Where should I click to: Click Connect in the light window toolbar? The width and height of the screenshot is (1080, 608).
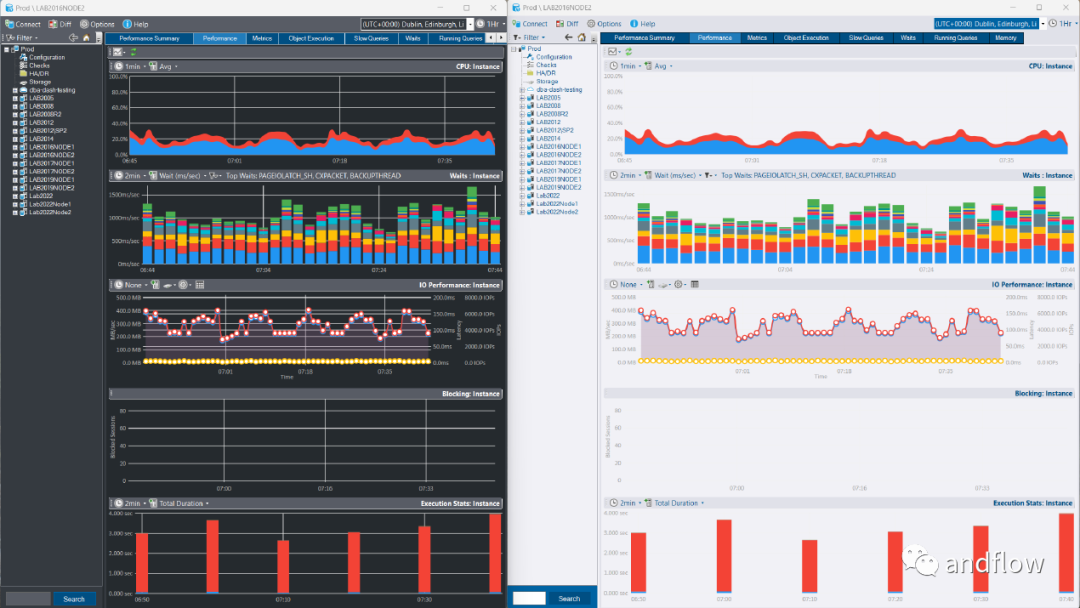(x=530, y=23)
